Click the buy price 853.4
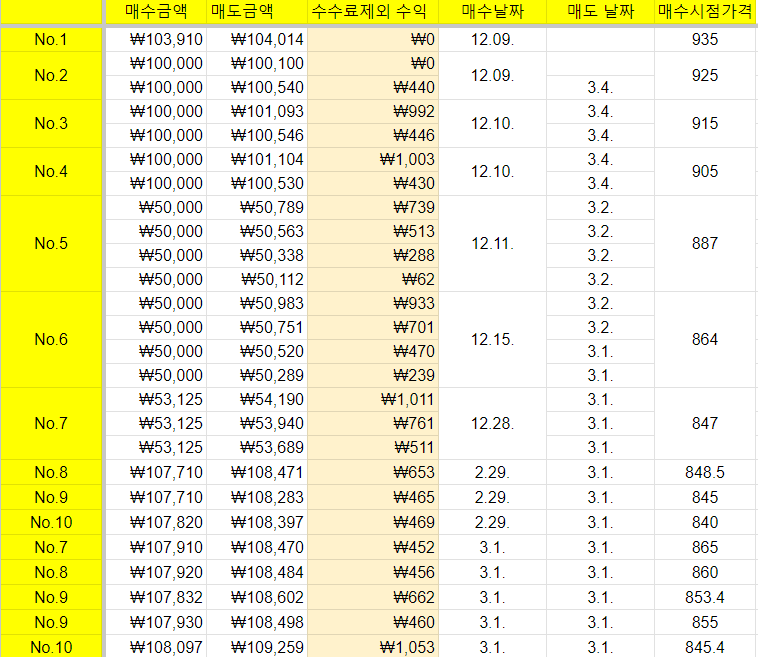This screenshot has height=657, width=758. (705, 598)
